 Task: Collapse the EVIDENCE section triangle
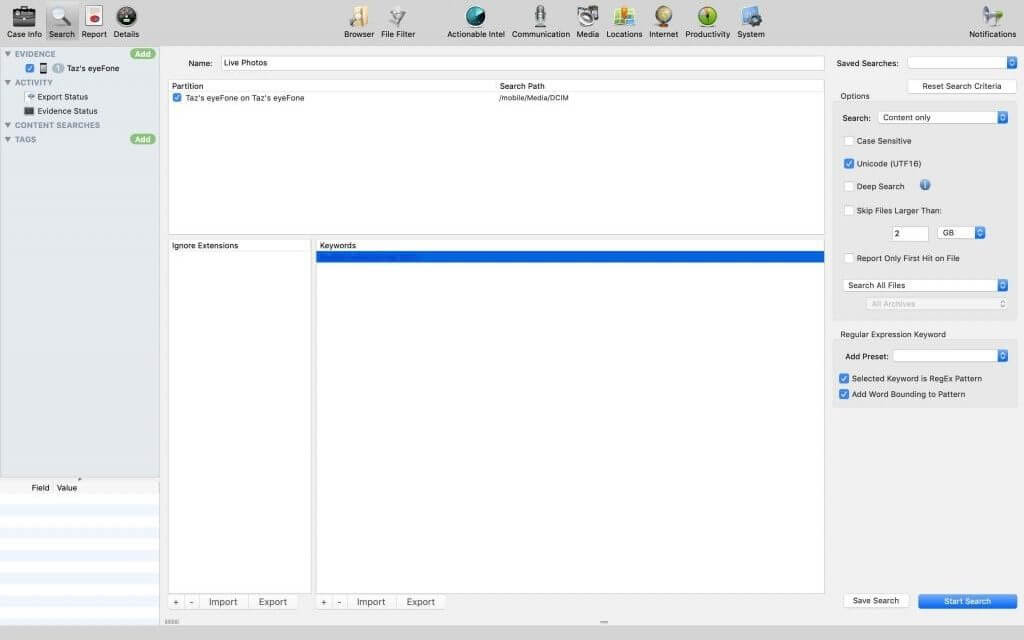[x=8, y=54]
